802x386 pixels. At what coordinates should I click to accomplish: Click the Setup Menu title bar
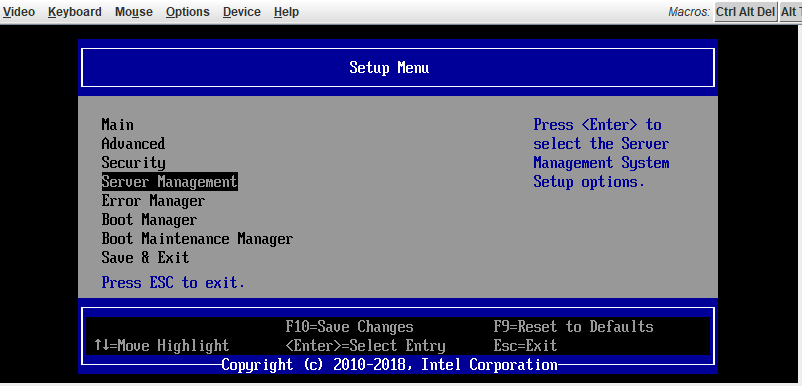[x=398, y=67]
